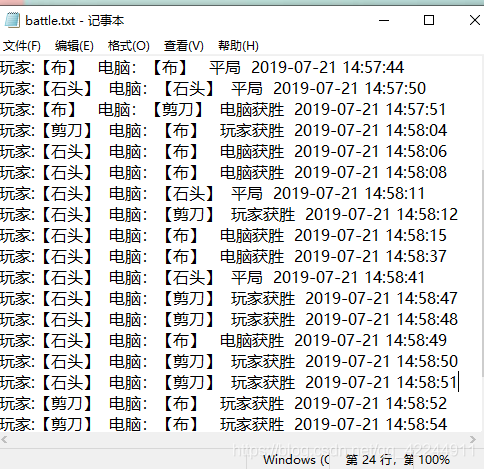Click the line ending at 14:58:08
Image resolution: width=484 pixels, height=469 pixels.
[x=224, y=173]
